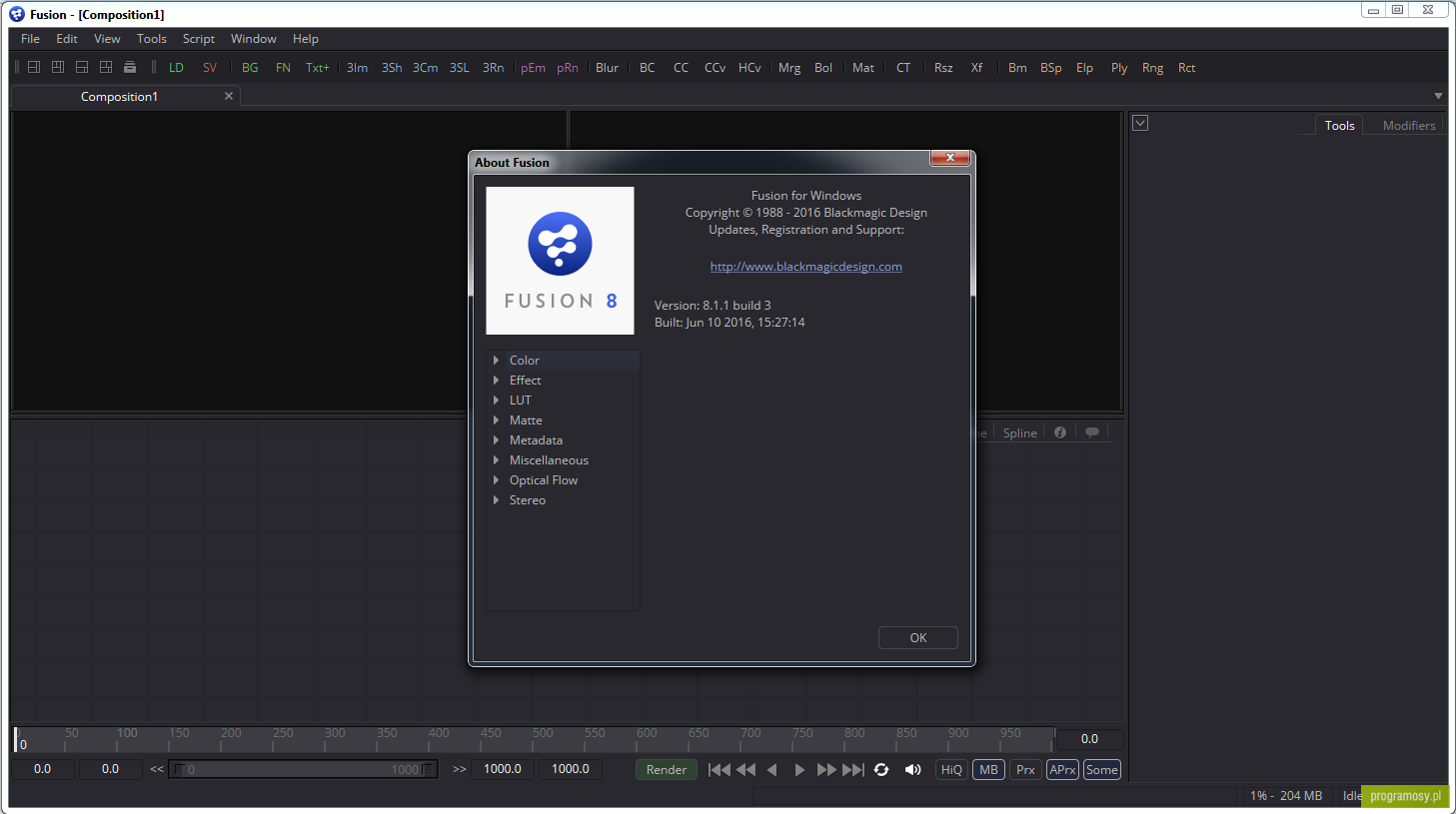This screenshot has height=814, width=1456.
Task: Expand the Effect category arrow
Action: (496, 380)
